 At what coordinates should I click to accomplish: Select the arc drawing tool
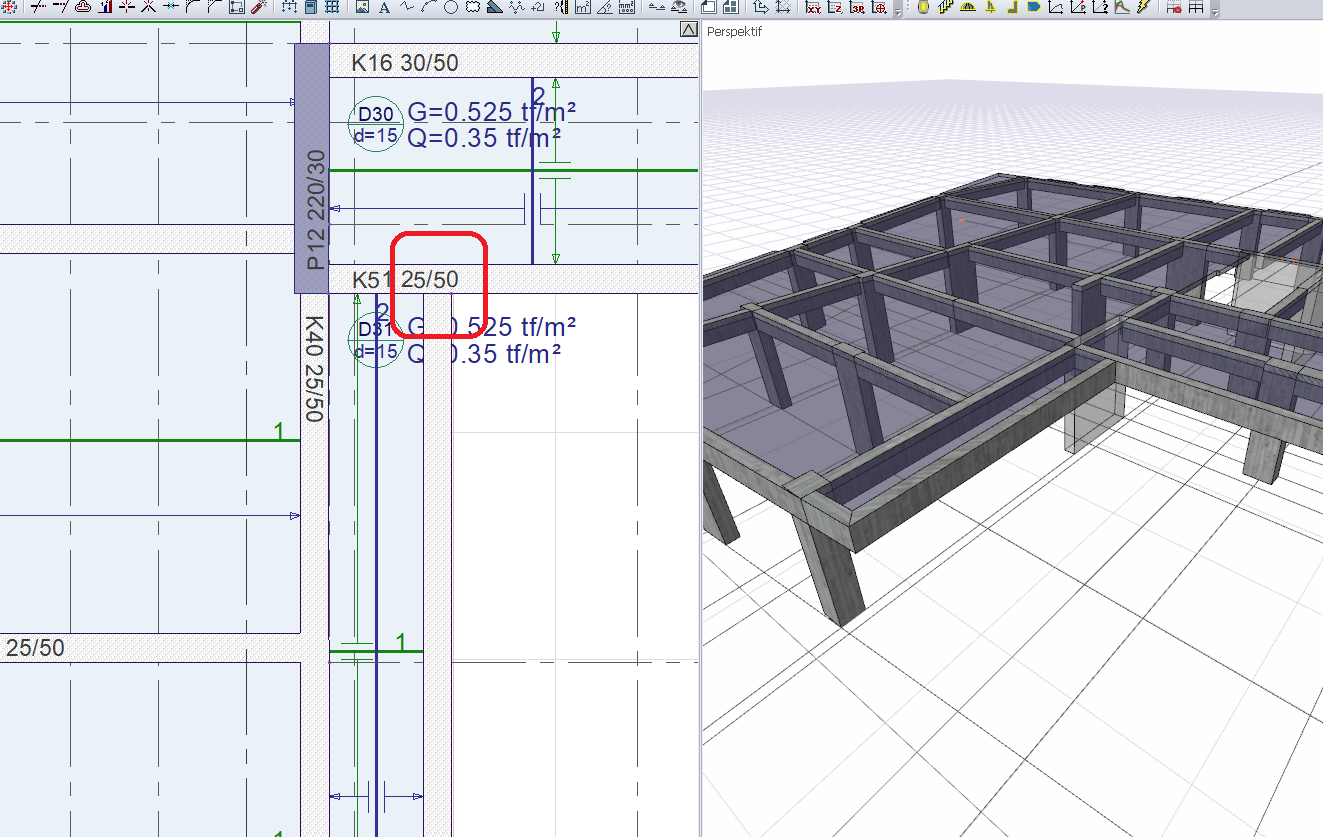[x=429, y=7]
